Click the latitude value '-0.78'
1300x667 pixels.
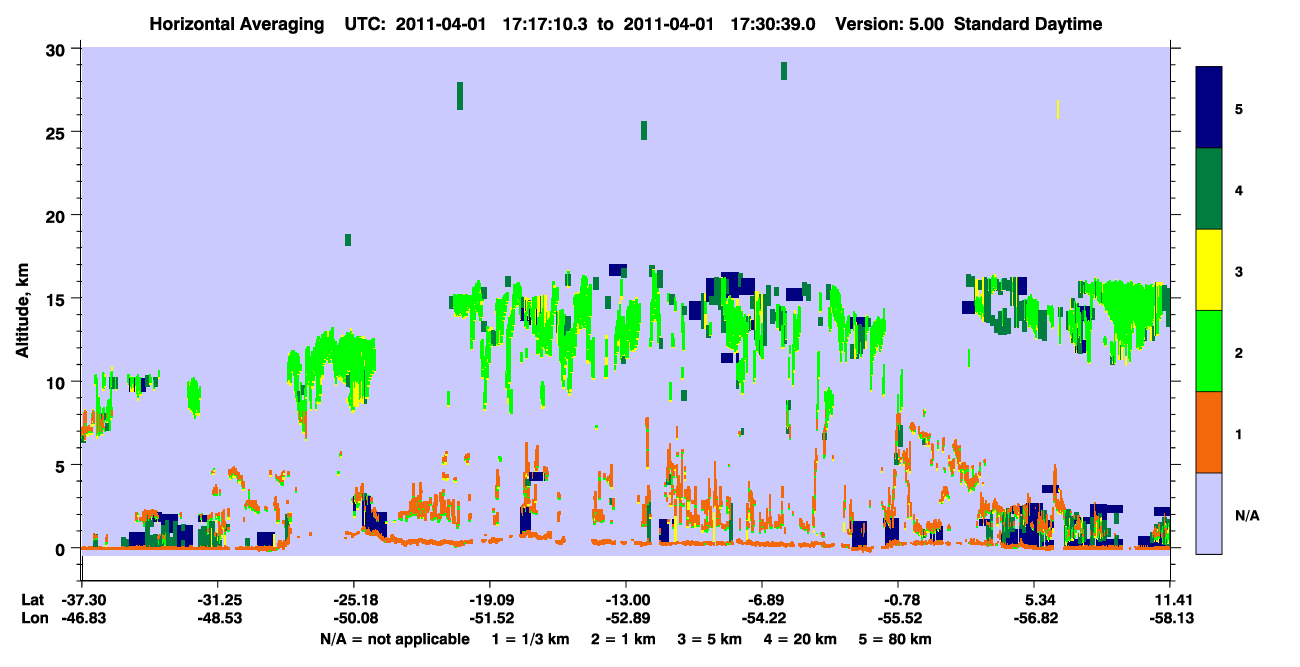tap(899, 600)
